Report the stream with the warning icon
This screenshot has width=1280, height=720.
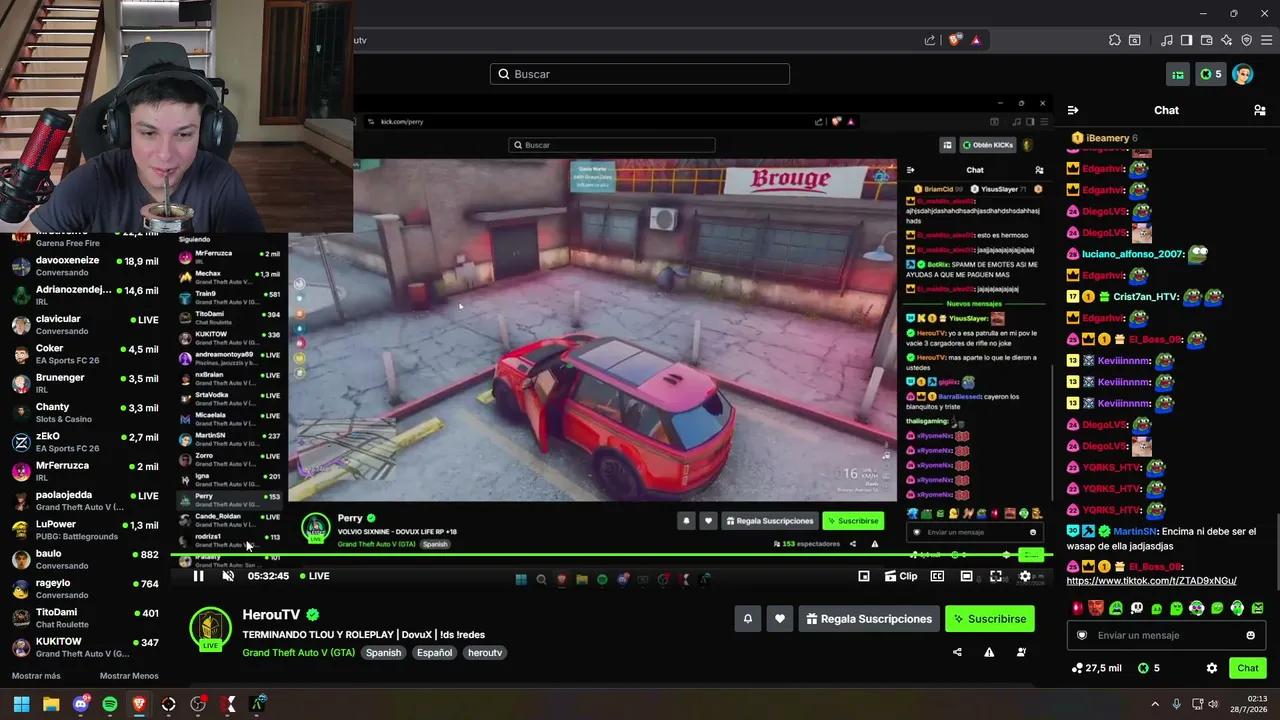(989, 652)
